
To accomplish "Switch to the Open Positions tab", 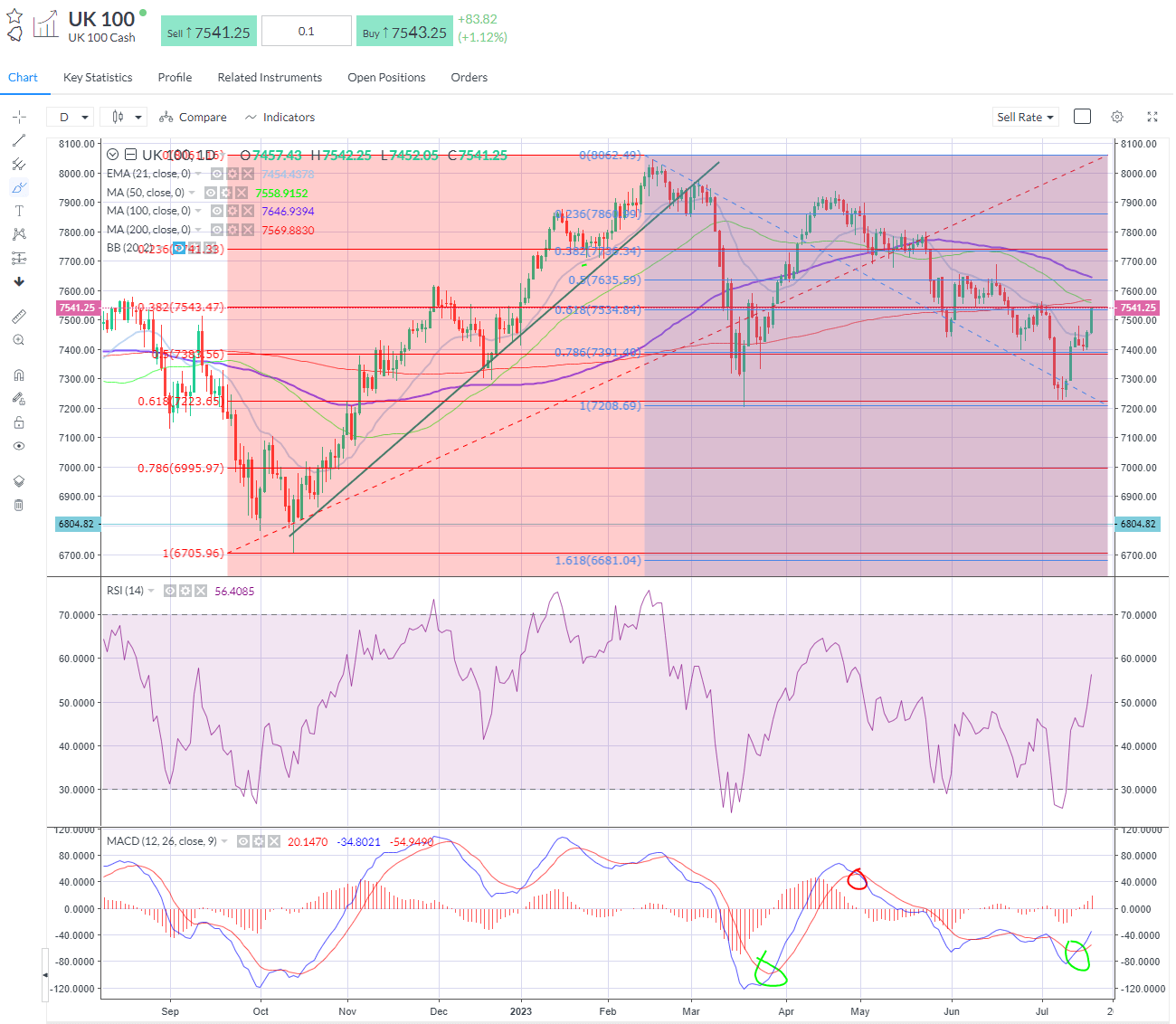I will 386,78.
